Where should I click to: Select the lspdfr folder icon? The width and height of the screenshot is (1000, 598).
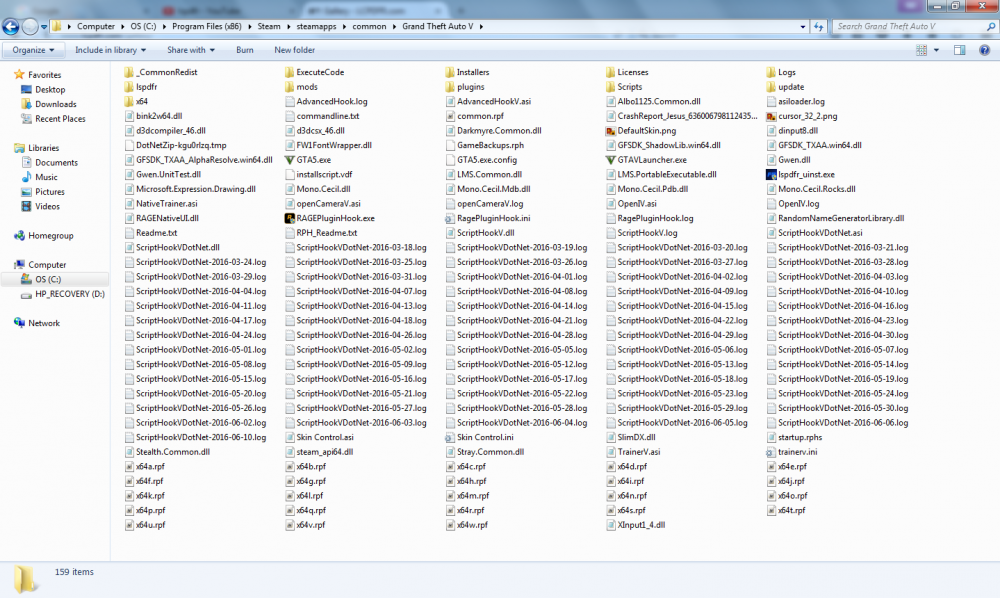(129, 87)
